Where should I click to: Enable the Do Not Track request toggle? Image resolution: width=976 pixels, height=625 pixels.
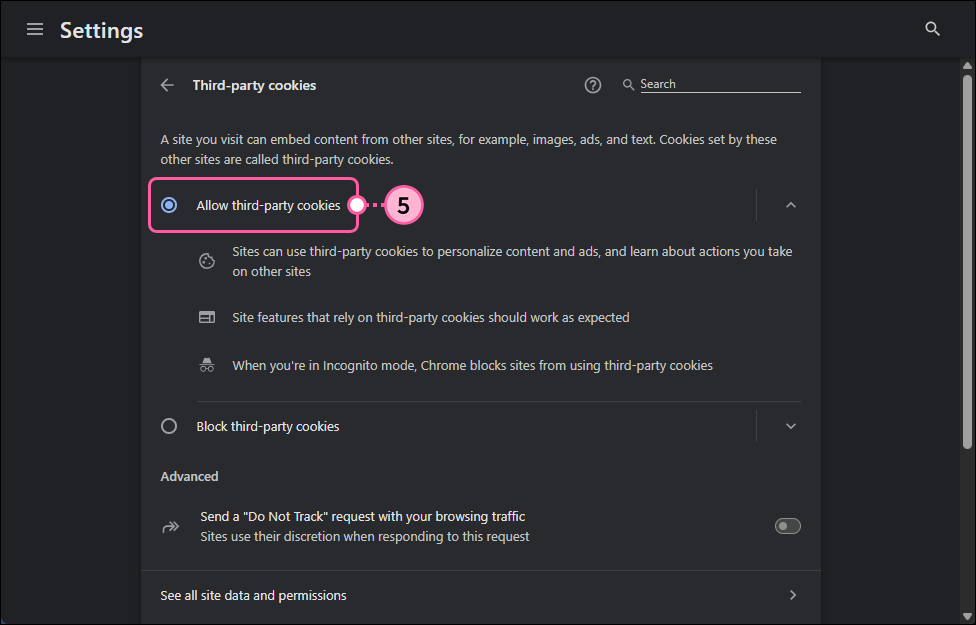click(x=787, y=525)
